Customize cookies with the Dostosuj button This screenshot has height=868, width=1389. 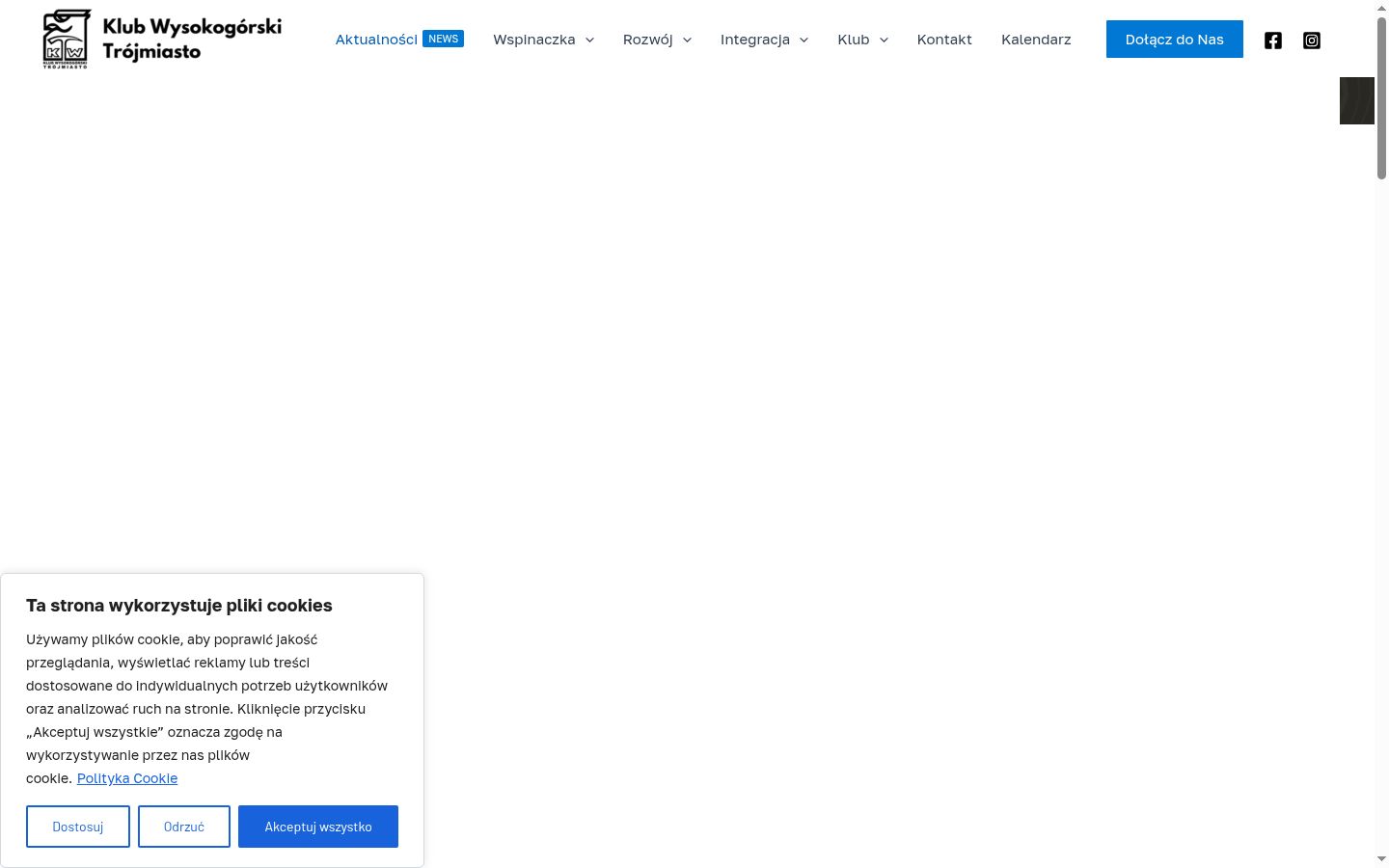(x=78, y=827)
